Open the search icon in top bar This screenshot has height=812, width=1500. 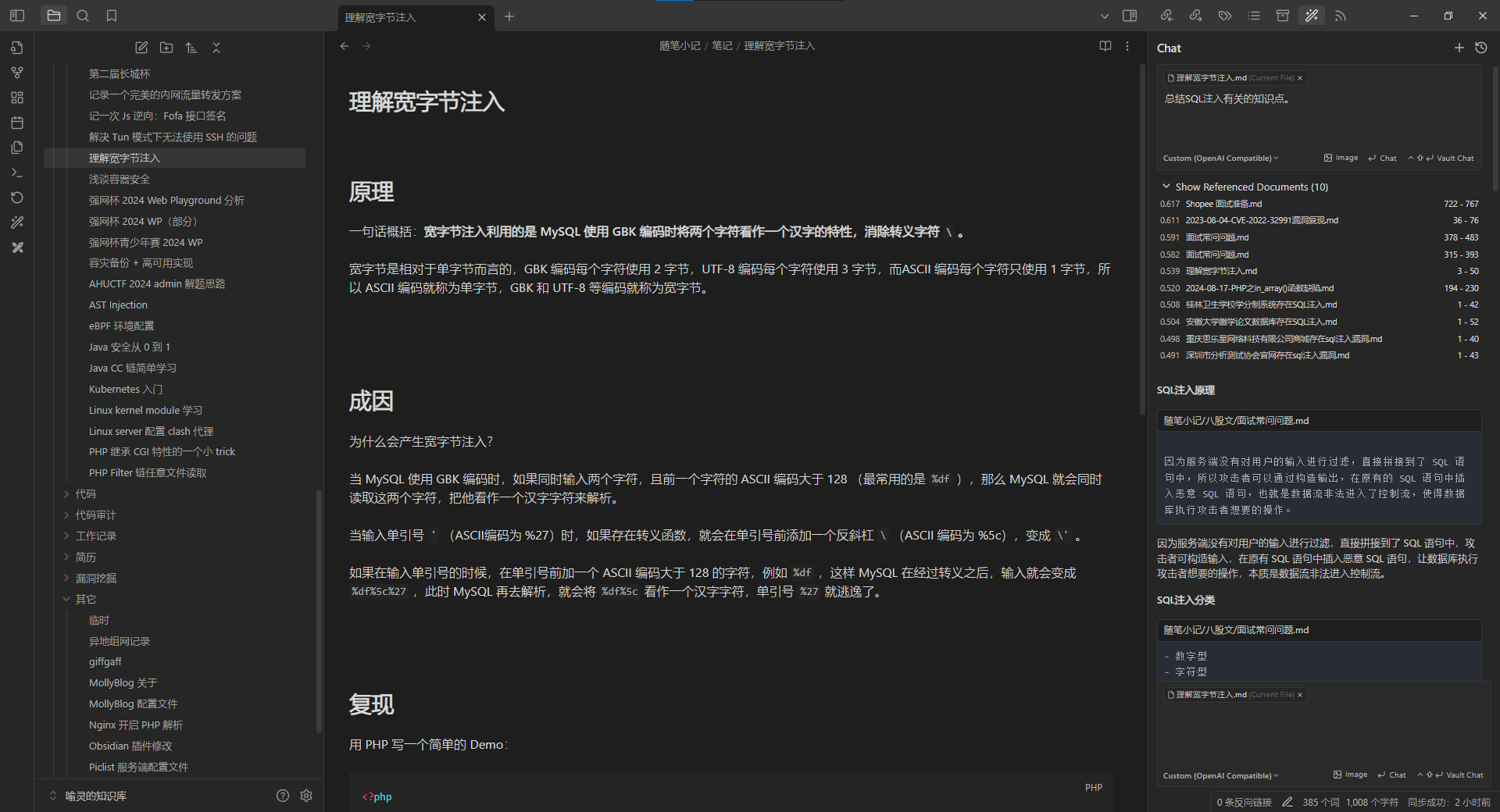point(83,16)
